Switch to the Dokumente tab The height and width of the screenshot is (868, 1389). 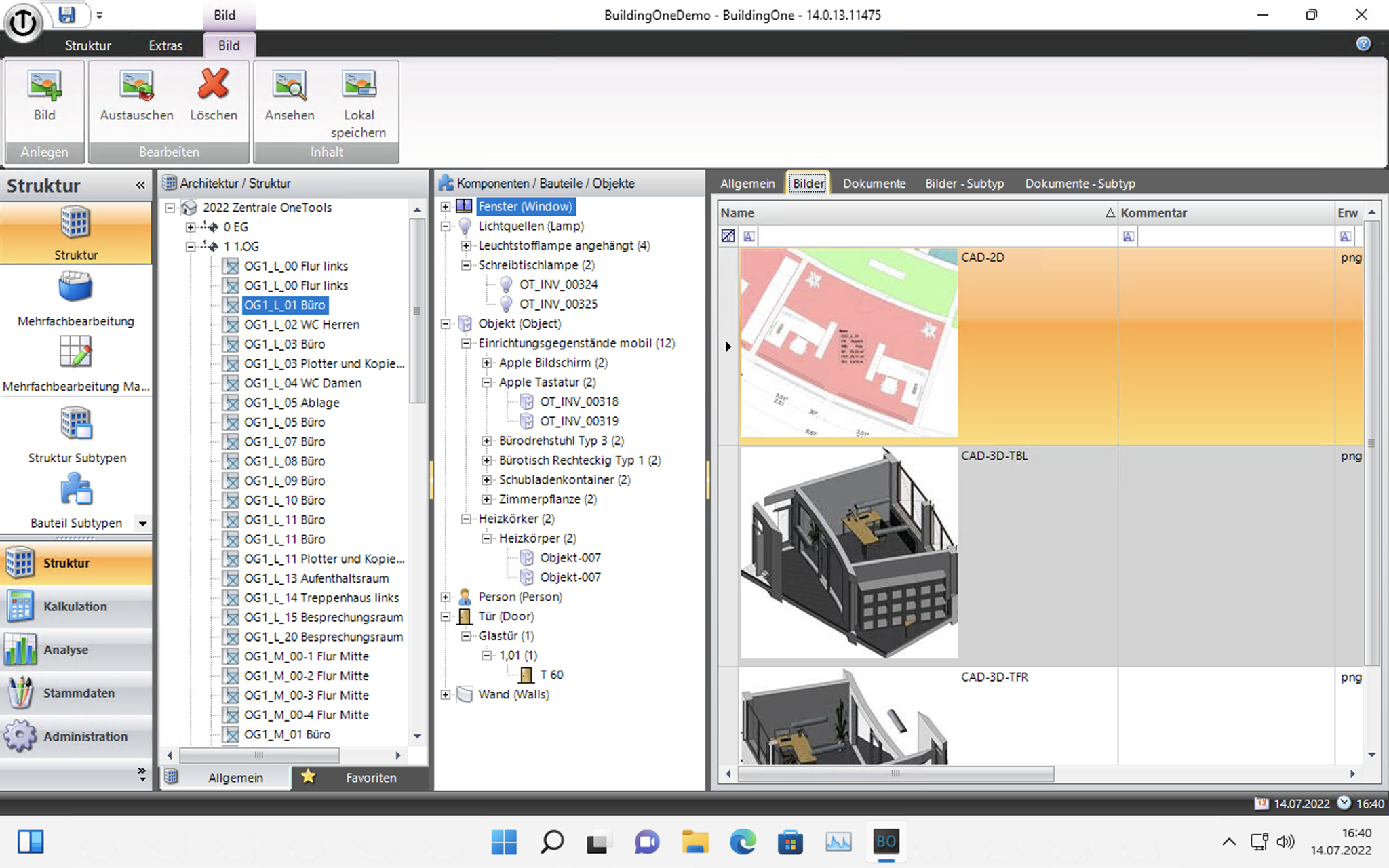pyautogui.click(x=874, y=183)
